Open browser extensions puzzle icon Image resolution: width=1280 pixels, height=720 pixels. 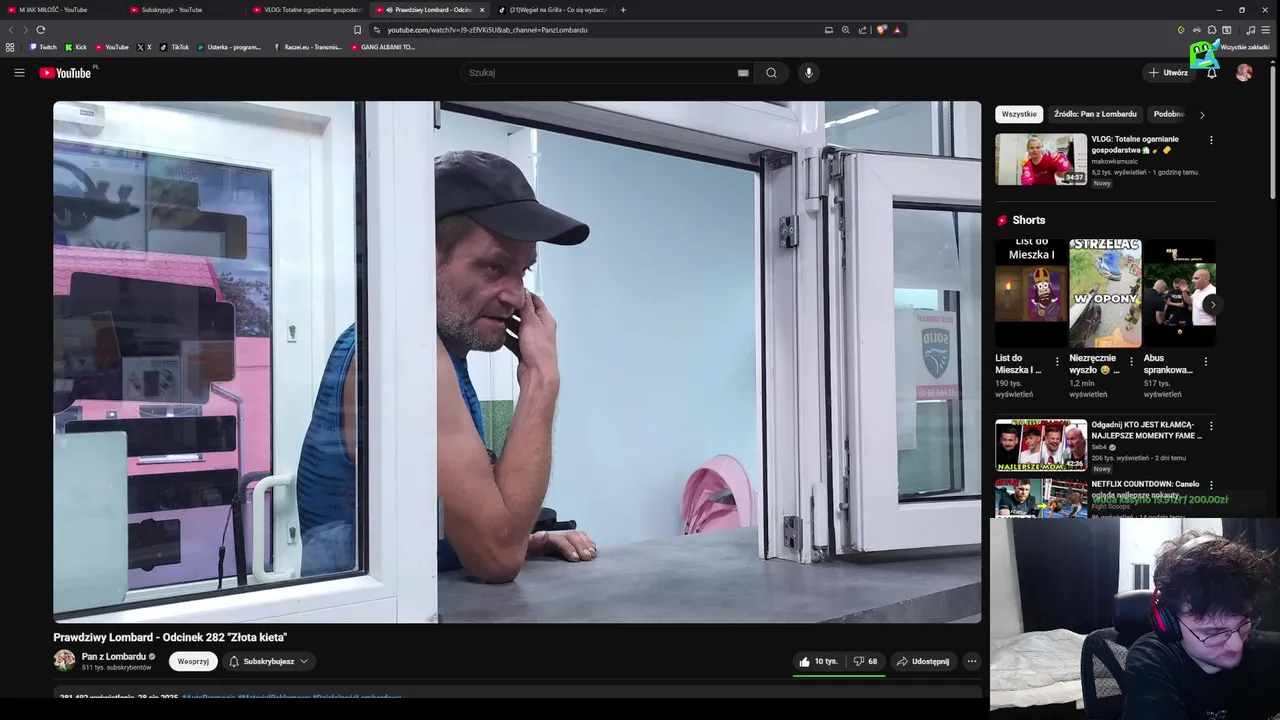[x=1211, y=29]
